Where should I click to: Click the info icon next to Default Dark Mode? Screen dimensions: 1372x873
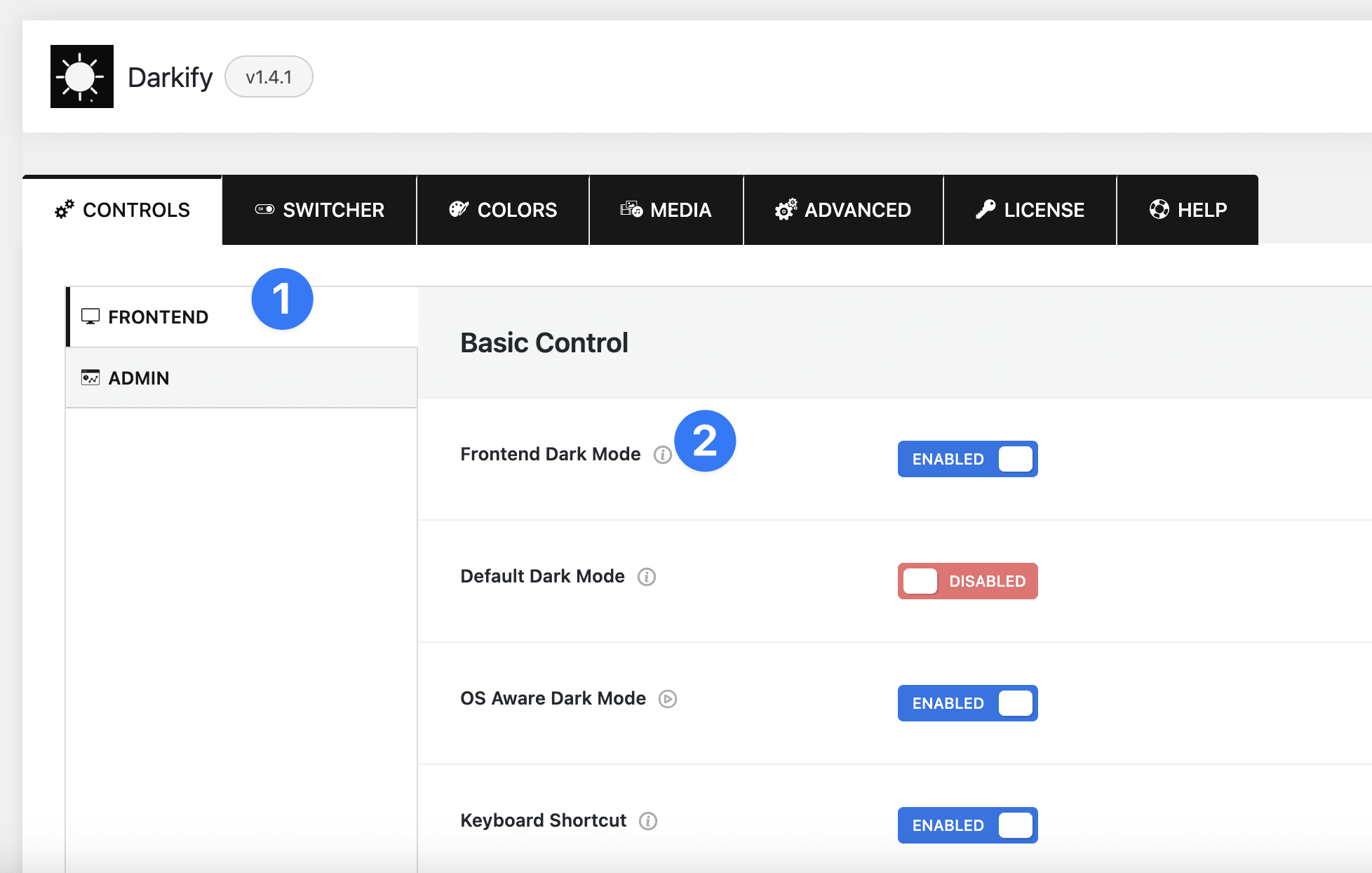pyautogui.click(x=646, y=577)
